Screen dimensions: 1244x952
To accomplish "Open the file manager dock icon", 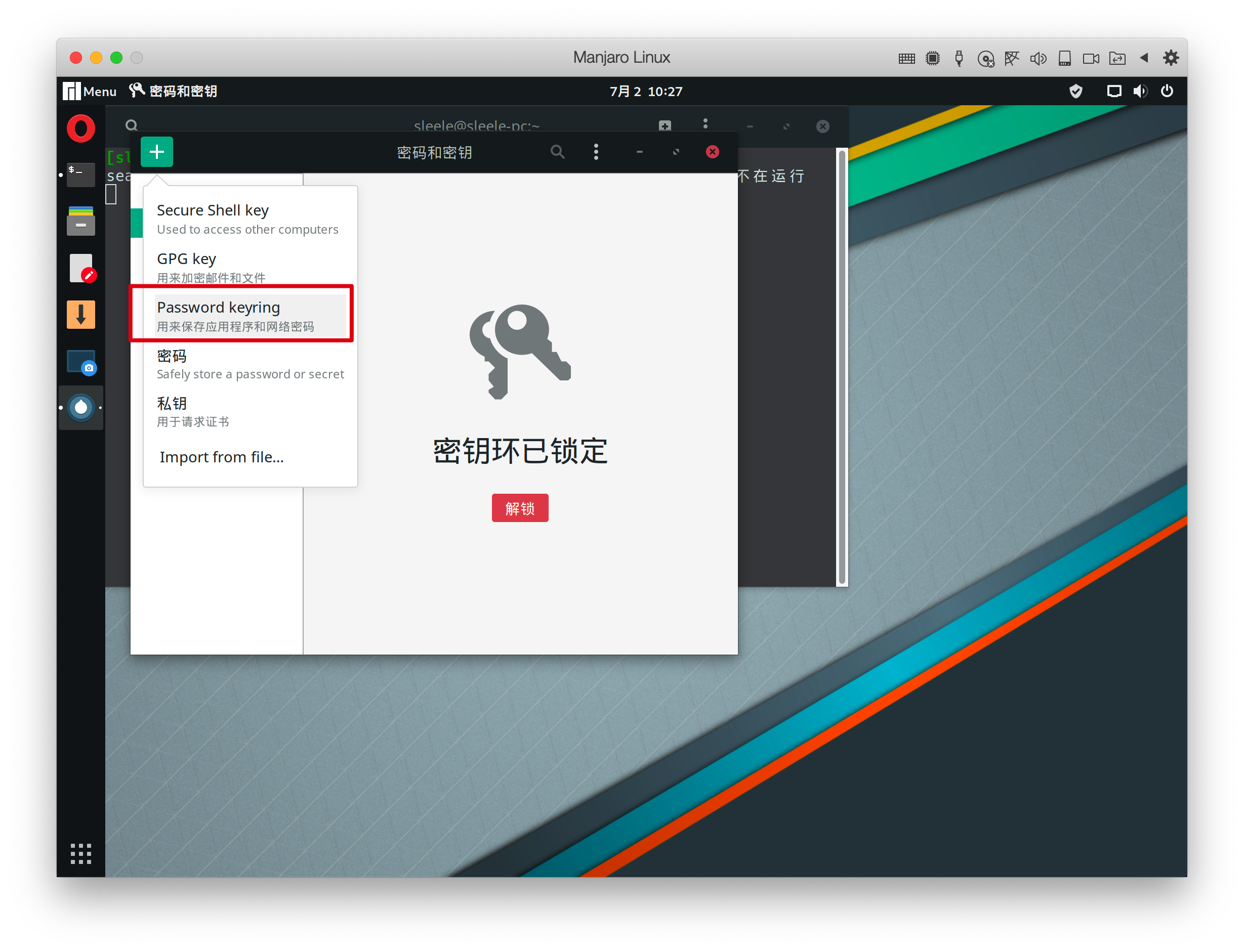I will tap(81, 221).
